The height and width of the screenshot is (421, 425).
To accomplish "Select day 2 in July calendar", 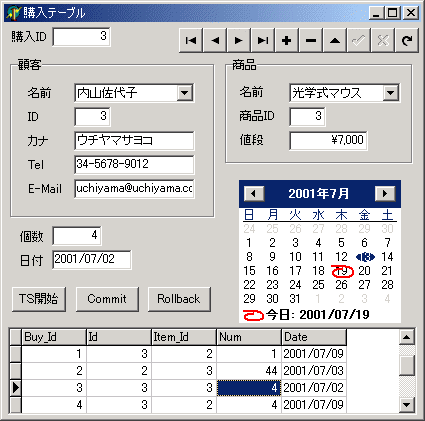I will click(x=272, y=243).
